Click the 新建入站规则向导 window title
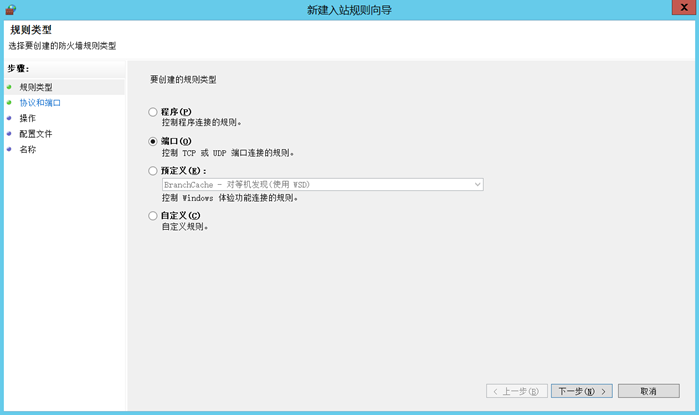Viewport: 699px width, 415px height. (x=350, y=10)
